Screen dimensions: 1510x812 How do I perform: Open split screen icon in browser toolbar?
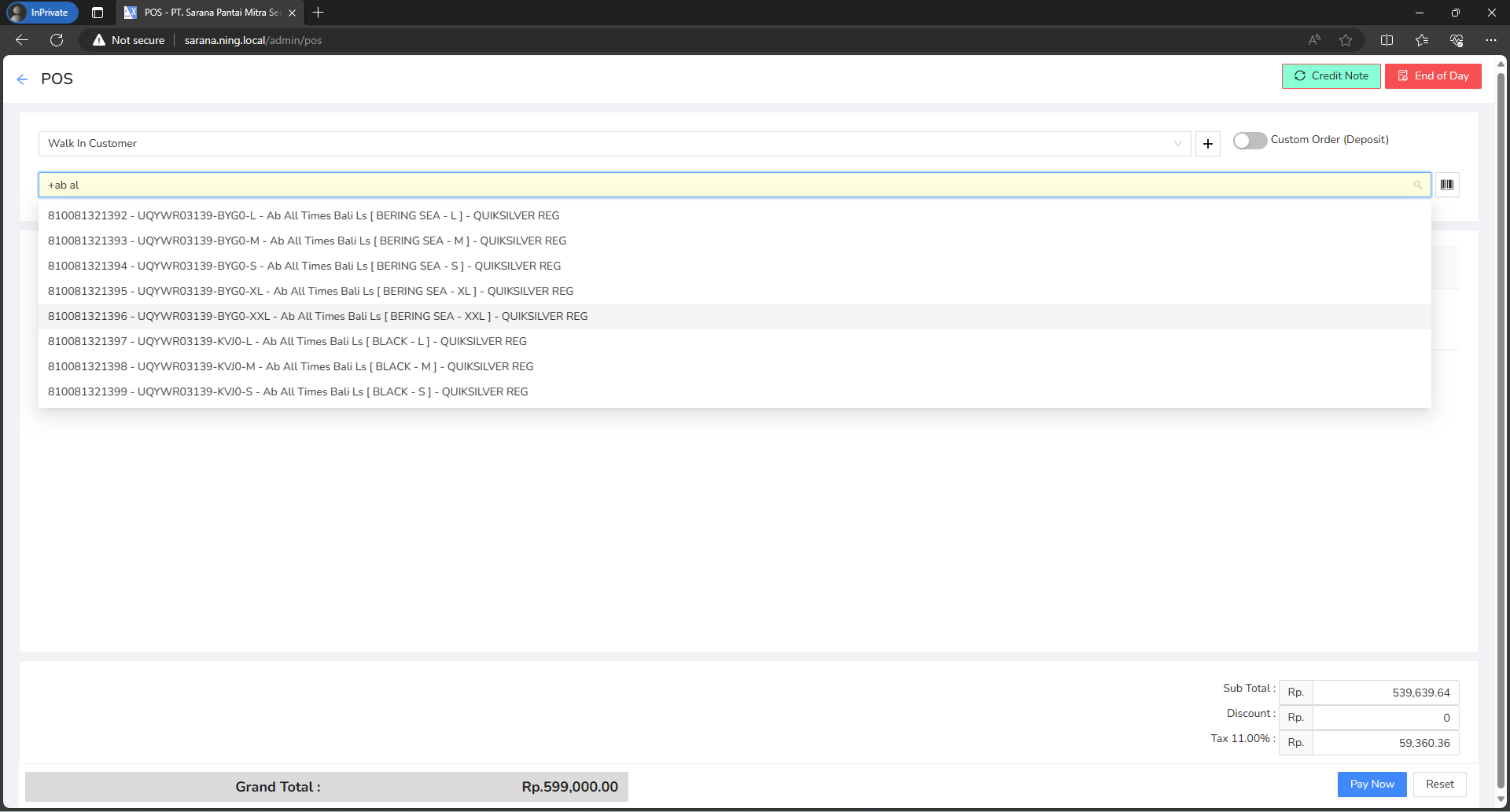coord(1387,40)
